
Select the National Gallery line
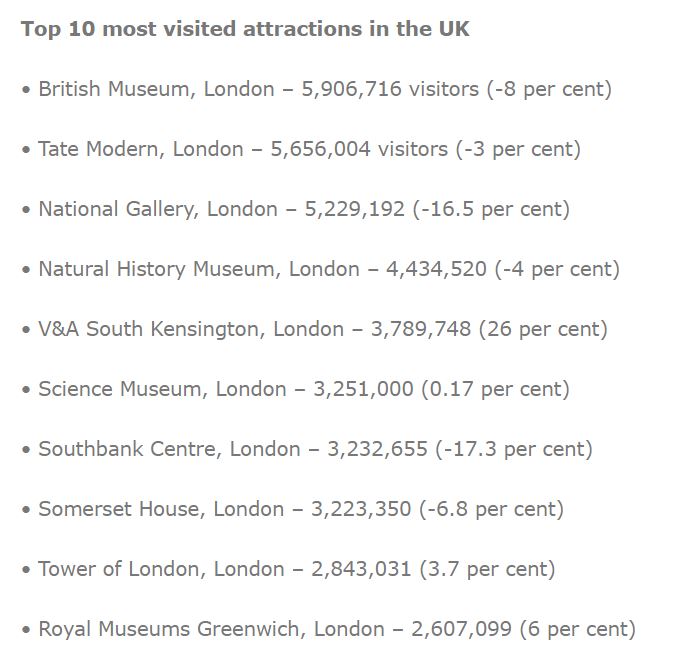point(296,209)
